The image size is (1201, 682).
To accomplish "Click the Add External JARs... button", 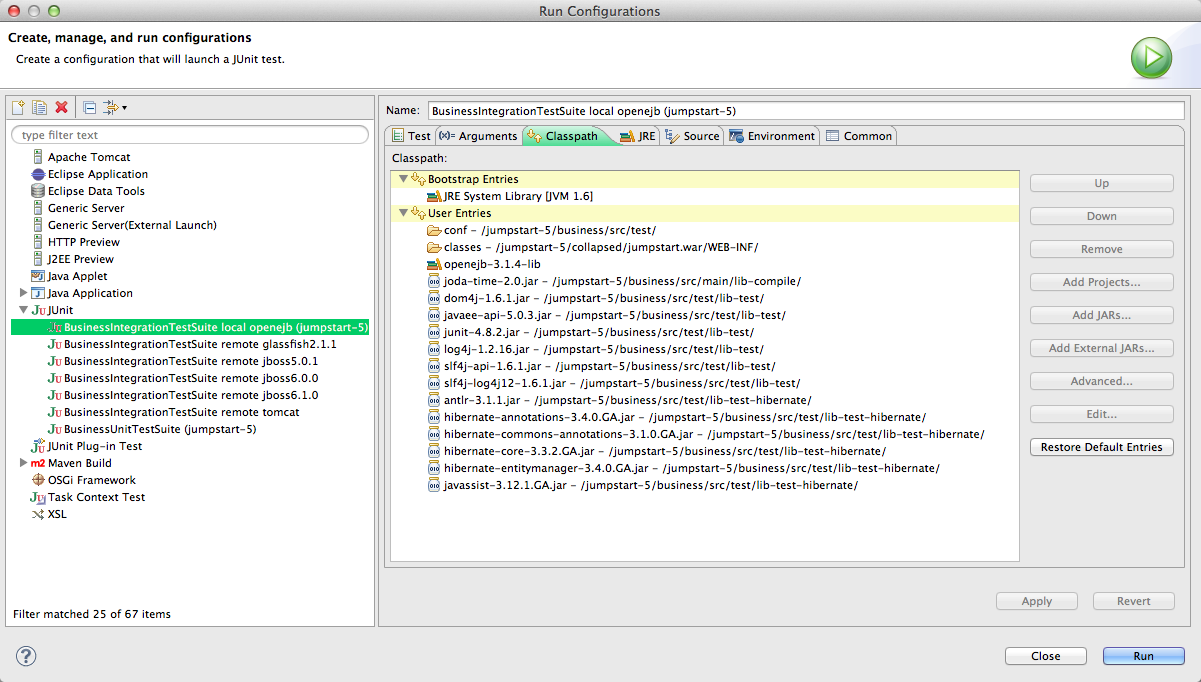I will [x=1102, y=348].
